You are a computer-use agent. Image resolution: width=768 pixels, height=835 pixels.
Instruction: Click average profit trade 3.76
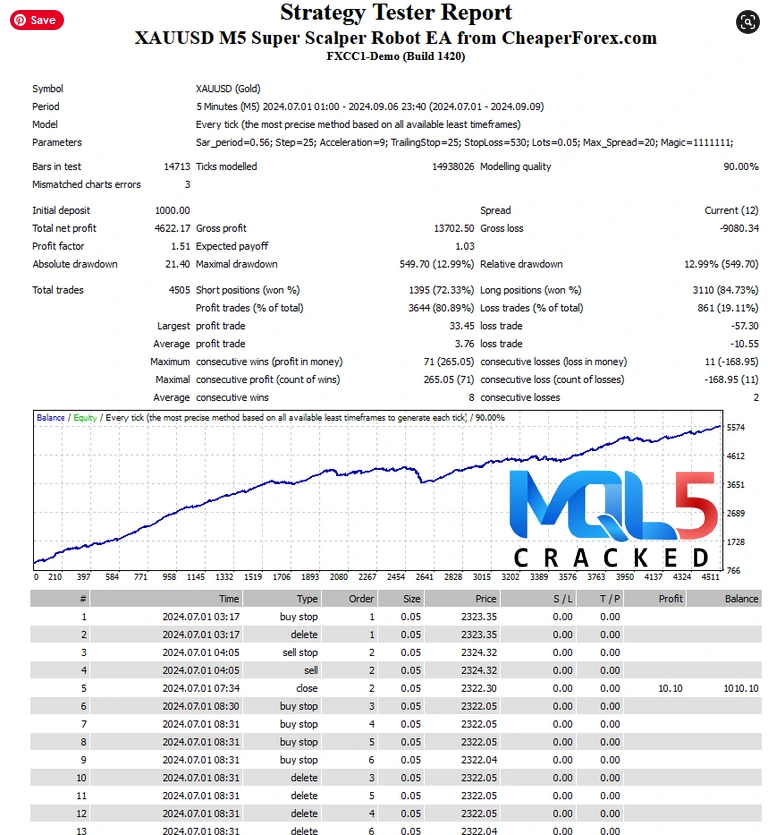(x=464, y=344)
